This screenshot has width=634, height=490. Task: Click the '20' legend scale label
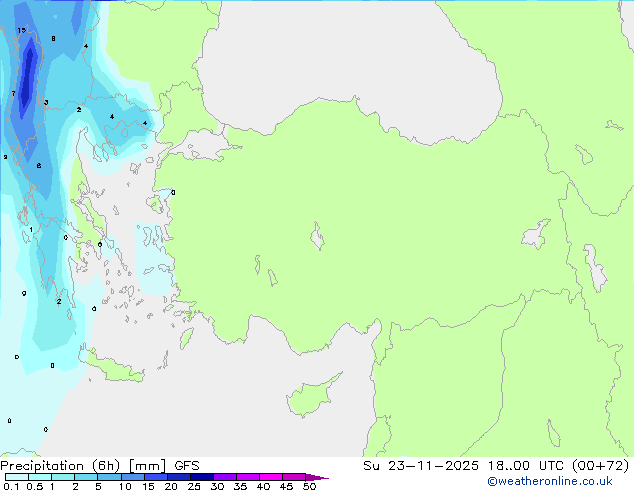click(171, 486)
